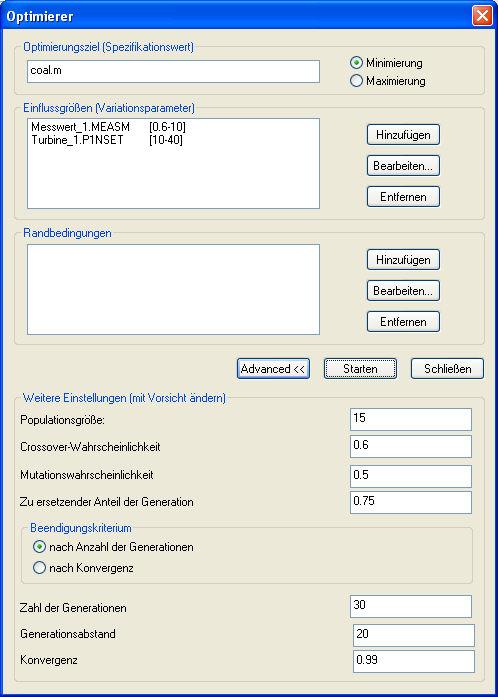
Task: Click the Starten button
Action: point(360,369)
